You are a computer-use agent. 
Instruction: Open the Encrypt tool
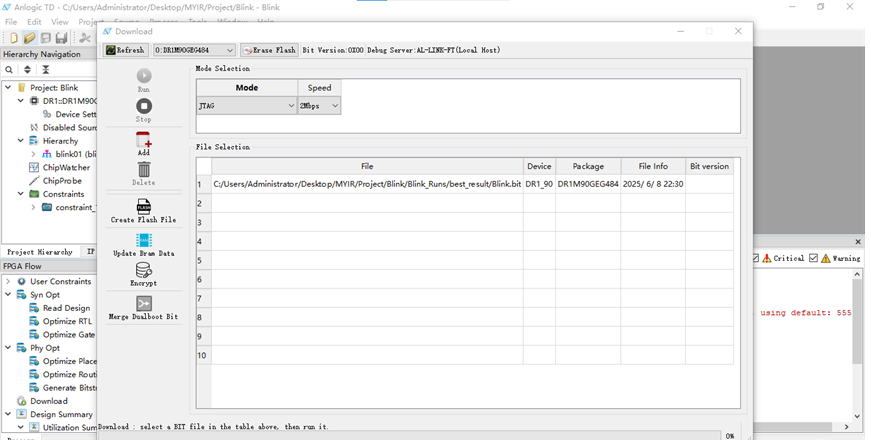(144, 270)
